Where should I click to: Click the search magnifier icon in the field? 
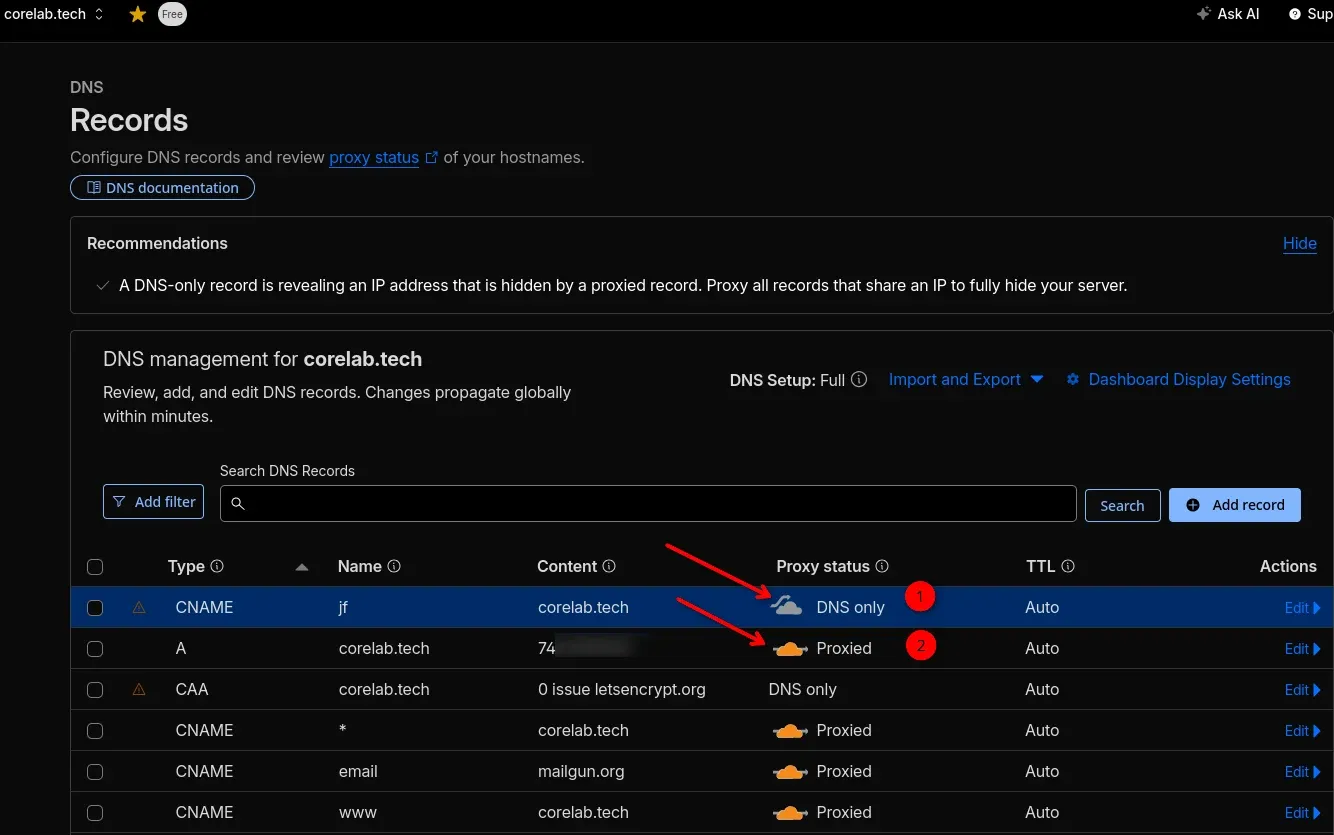click(238, 504)
